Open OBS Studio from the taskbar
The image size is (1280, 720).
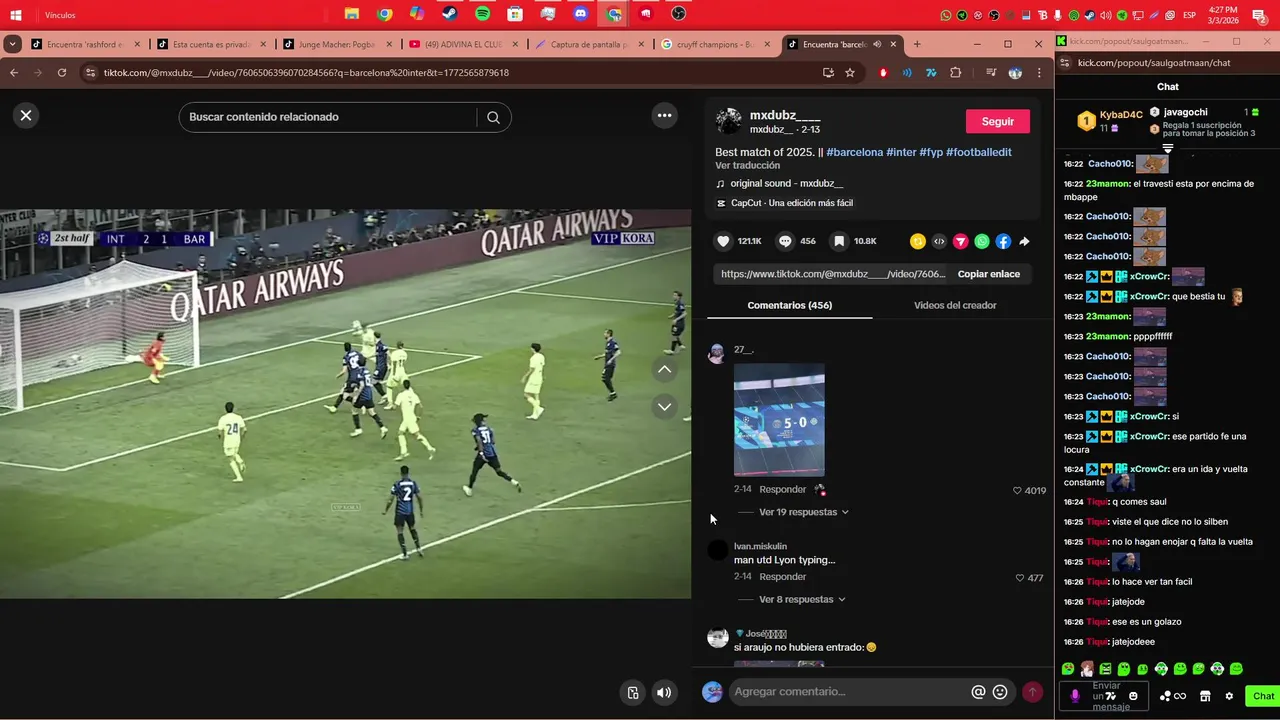(x=679, y=14)
